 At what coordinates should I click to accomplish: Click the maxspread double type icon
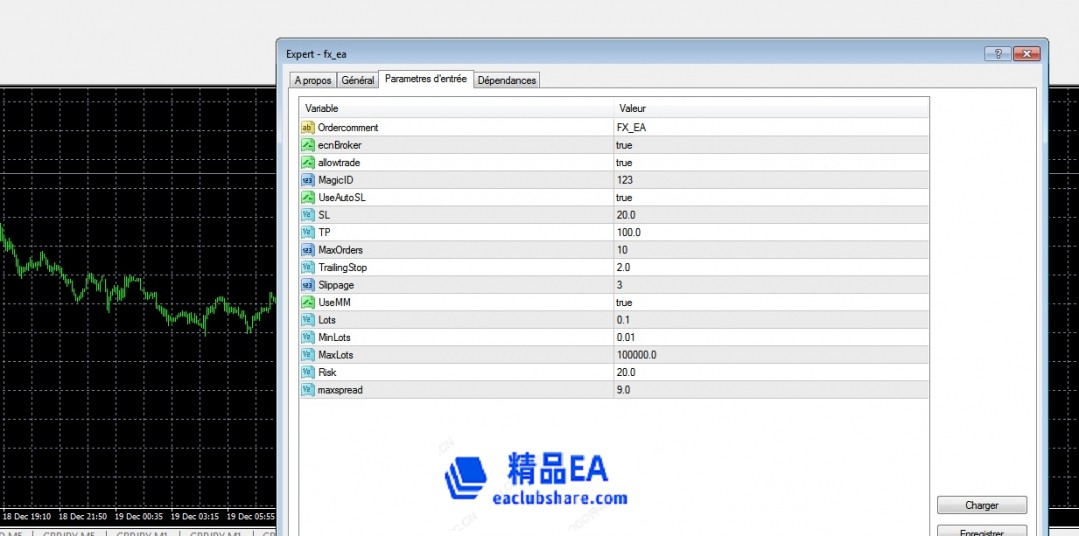pyautogui.click(x=308, y=390)
